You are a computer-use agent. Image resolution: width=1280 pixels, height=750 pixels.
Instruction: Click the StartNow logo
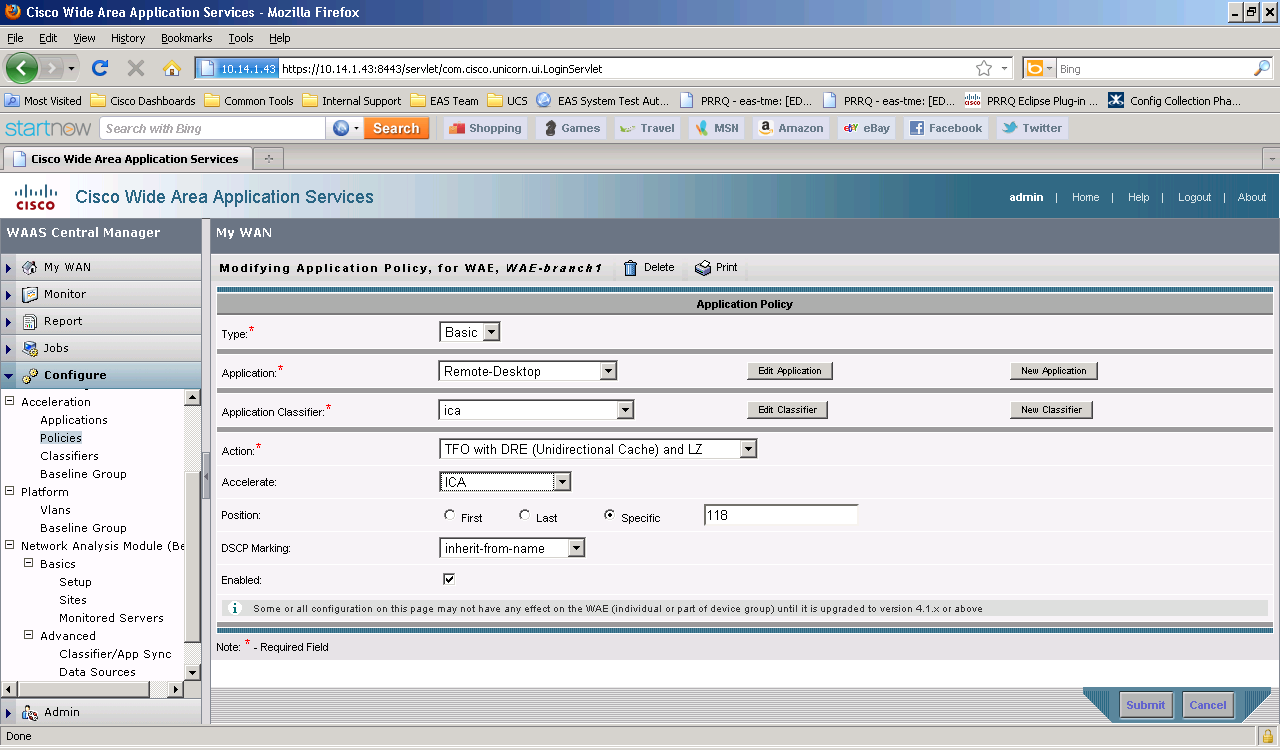tap(47, 128)
